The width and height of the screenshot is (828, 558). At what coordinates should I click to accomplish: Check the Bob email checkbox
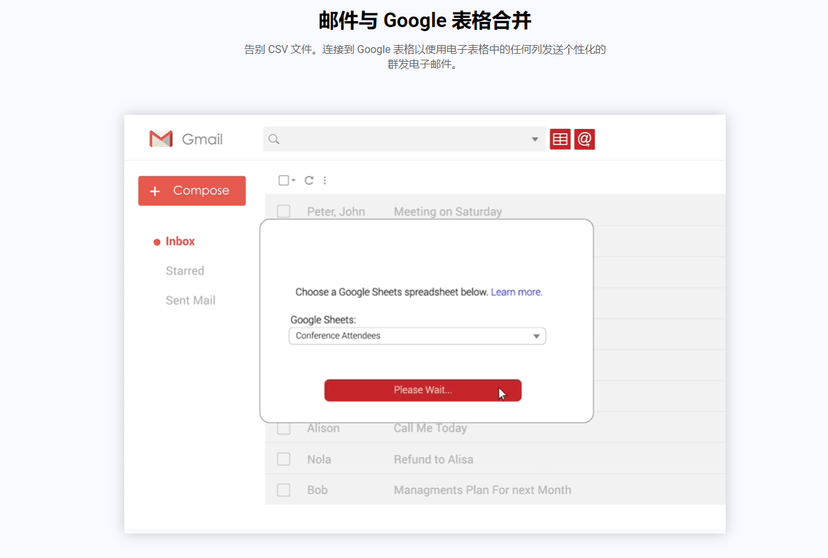(x=284, y=490)
